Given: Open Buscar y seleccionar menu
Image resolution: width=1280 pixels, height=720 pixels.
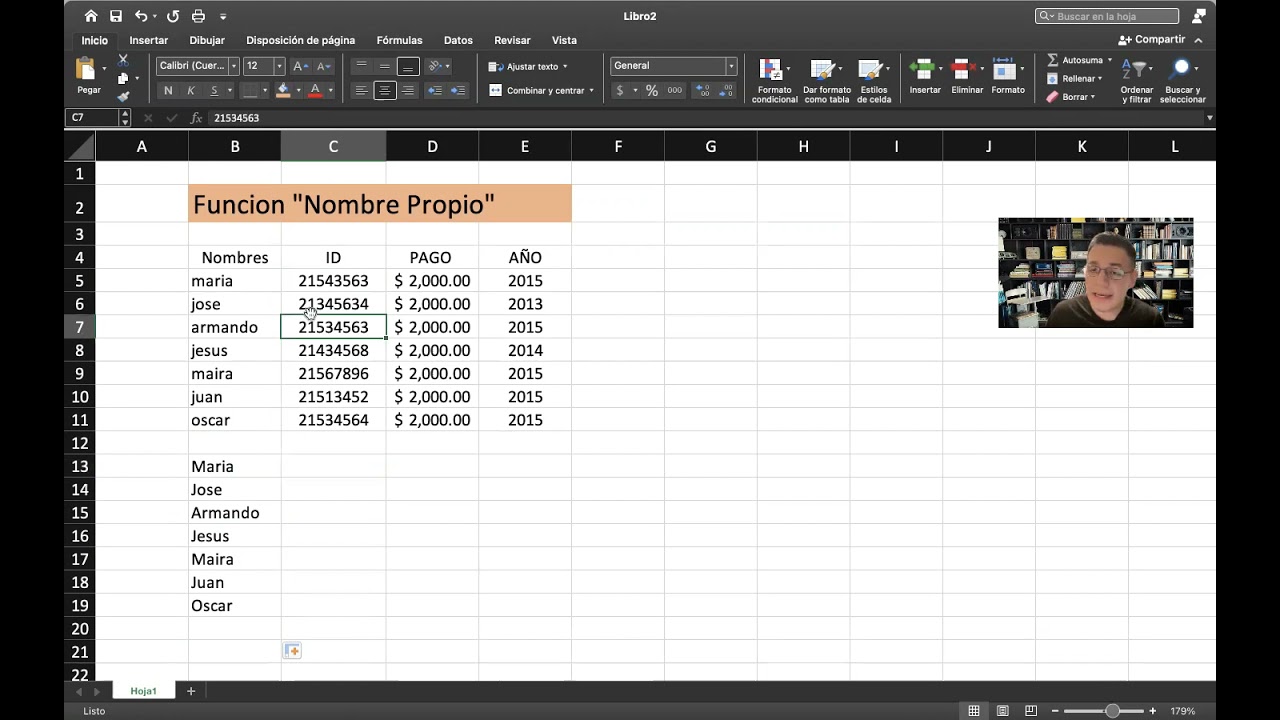Looking at the screenshot, I should 1183,80.
